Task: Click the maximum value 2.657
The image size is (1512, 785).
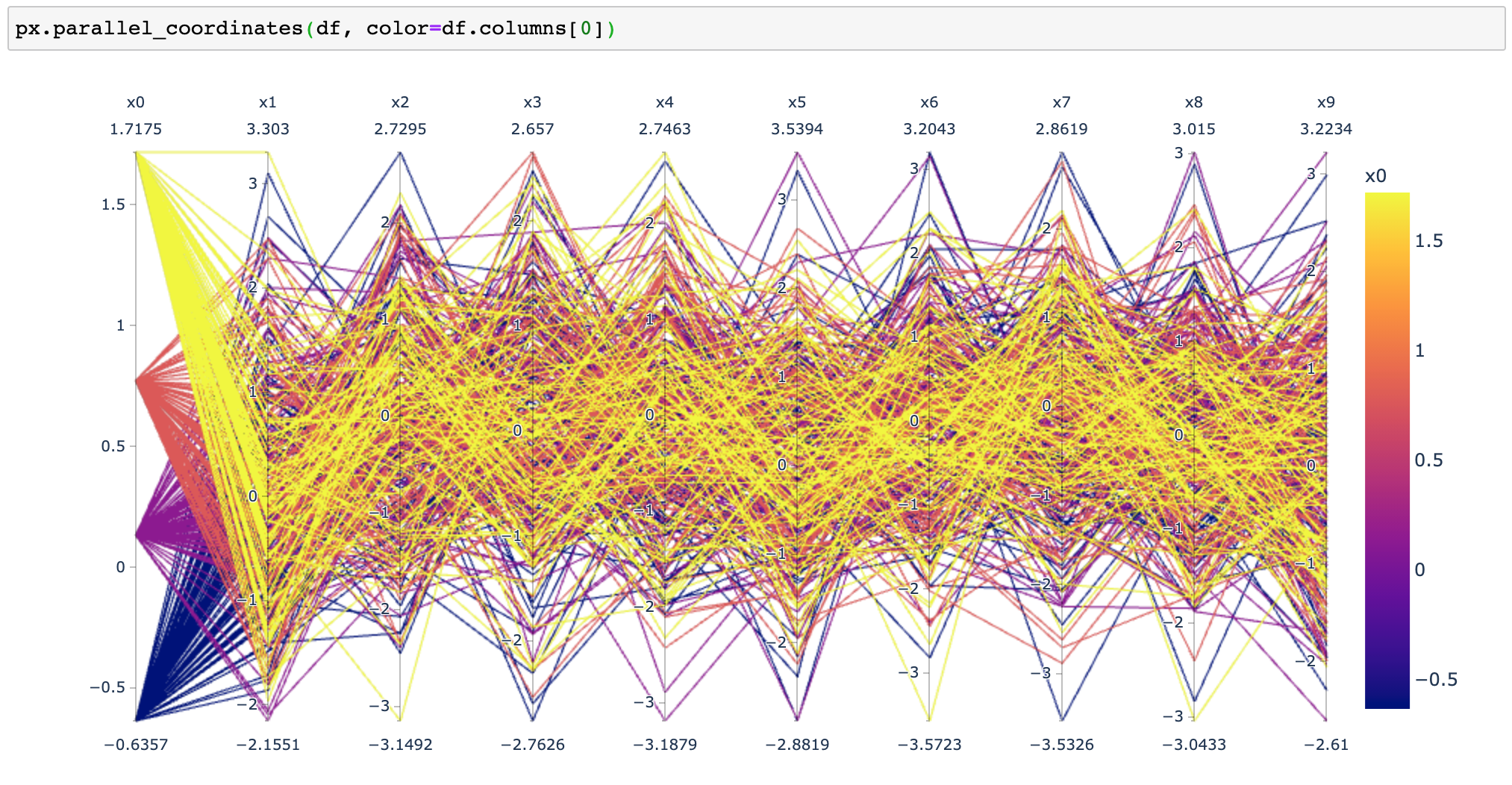Action: [532, 129]
